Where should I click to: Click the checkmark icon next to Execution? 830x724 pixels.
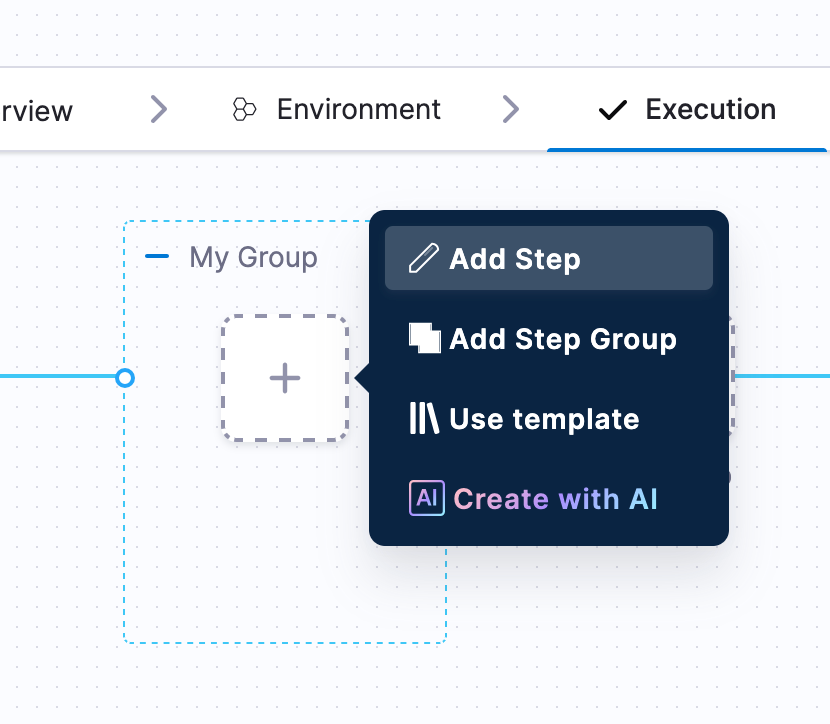[x=612, y=110]
